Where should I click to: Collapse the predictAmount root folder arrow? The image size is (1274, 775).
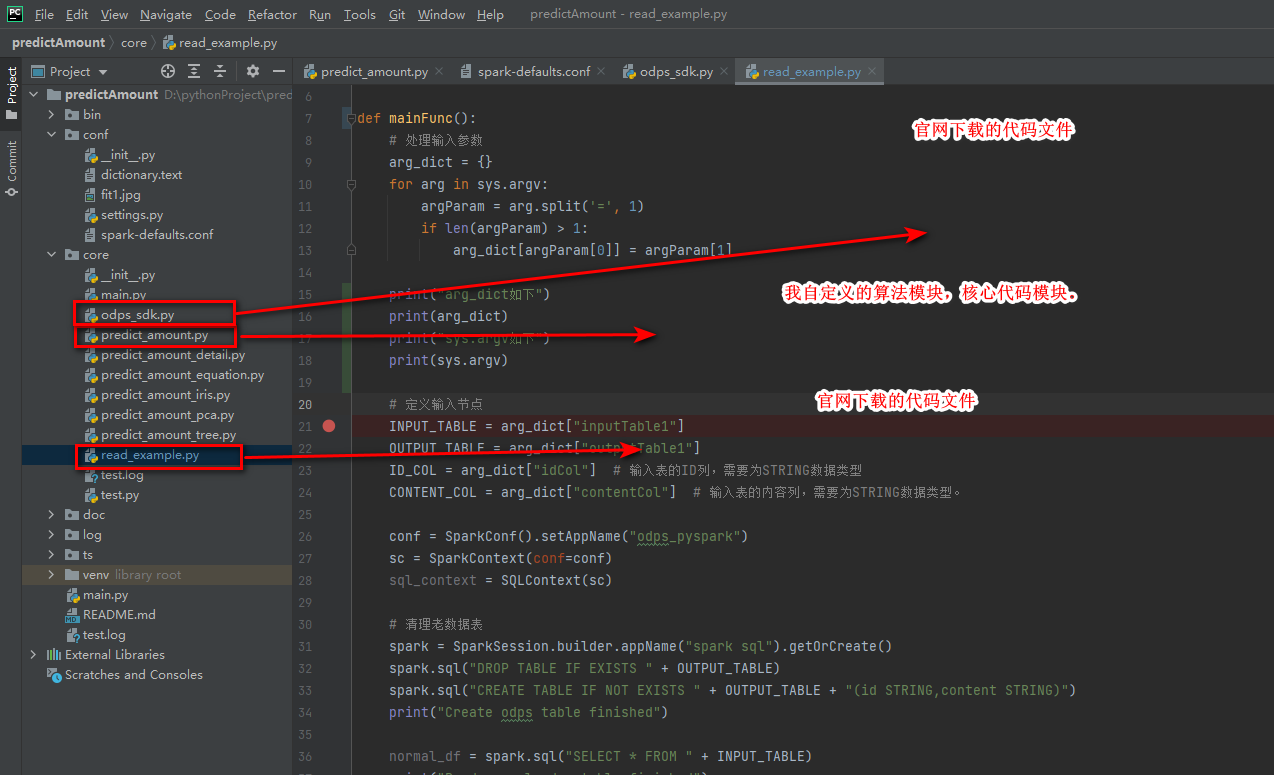click(x=34, y=94)
